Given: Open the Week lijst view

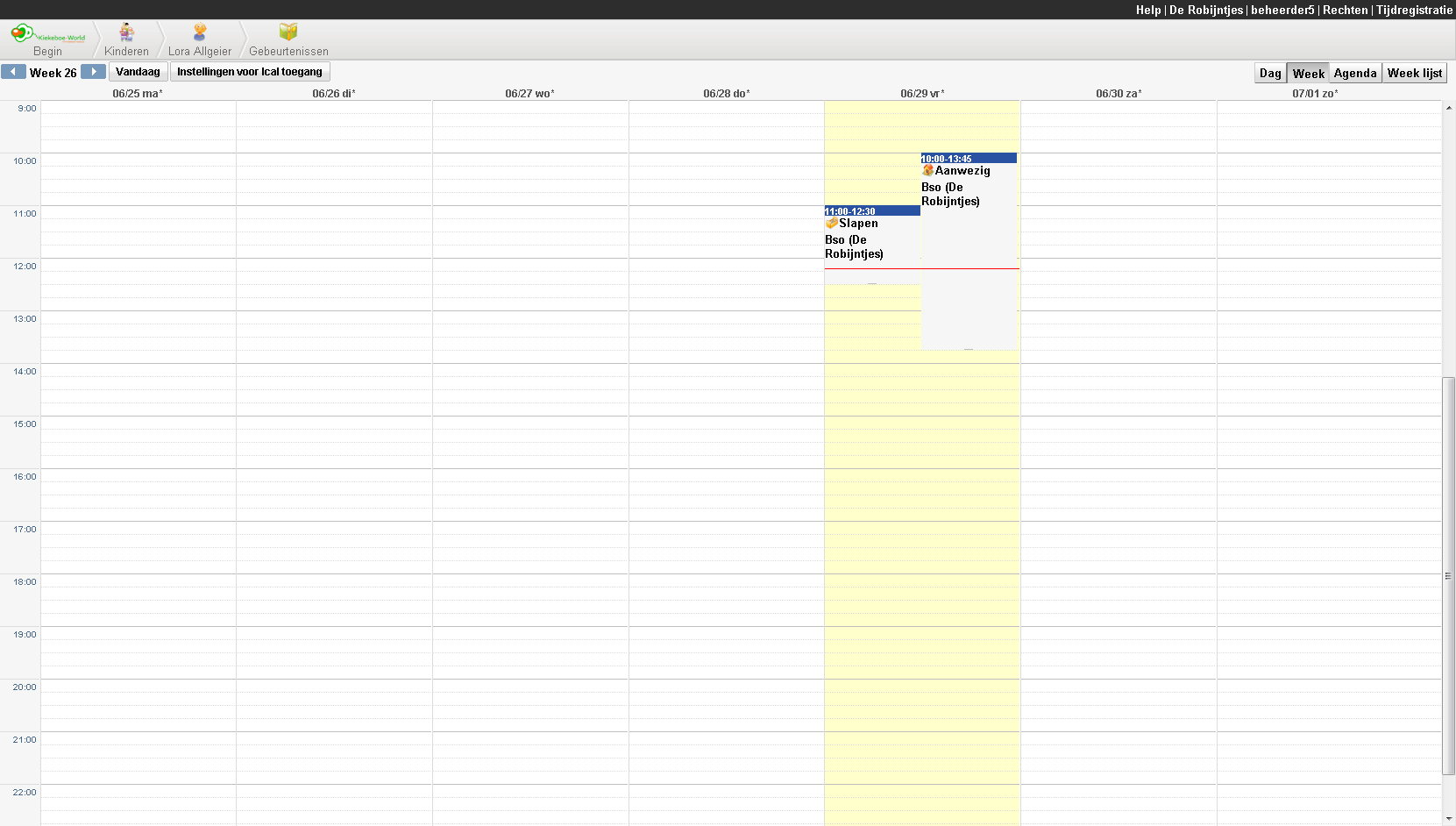Looking at the screenshot, I should (1414, 74).
